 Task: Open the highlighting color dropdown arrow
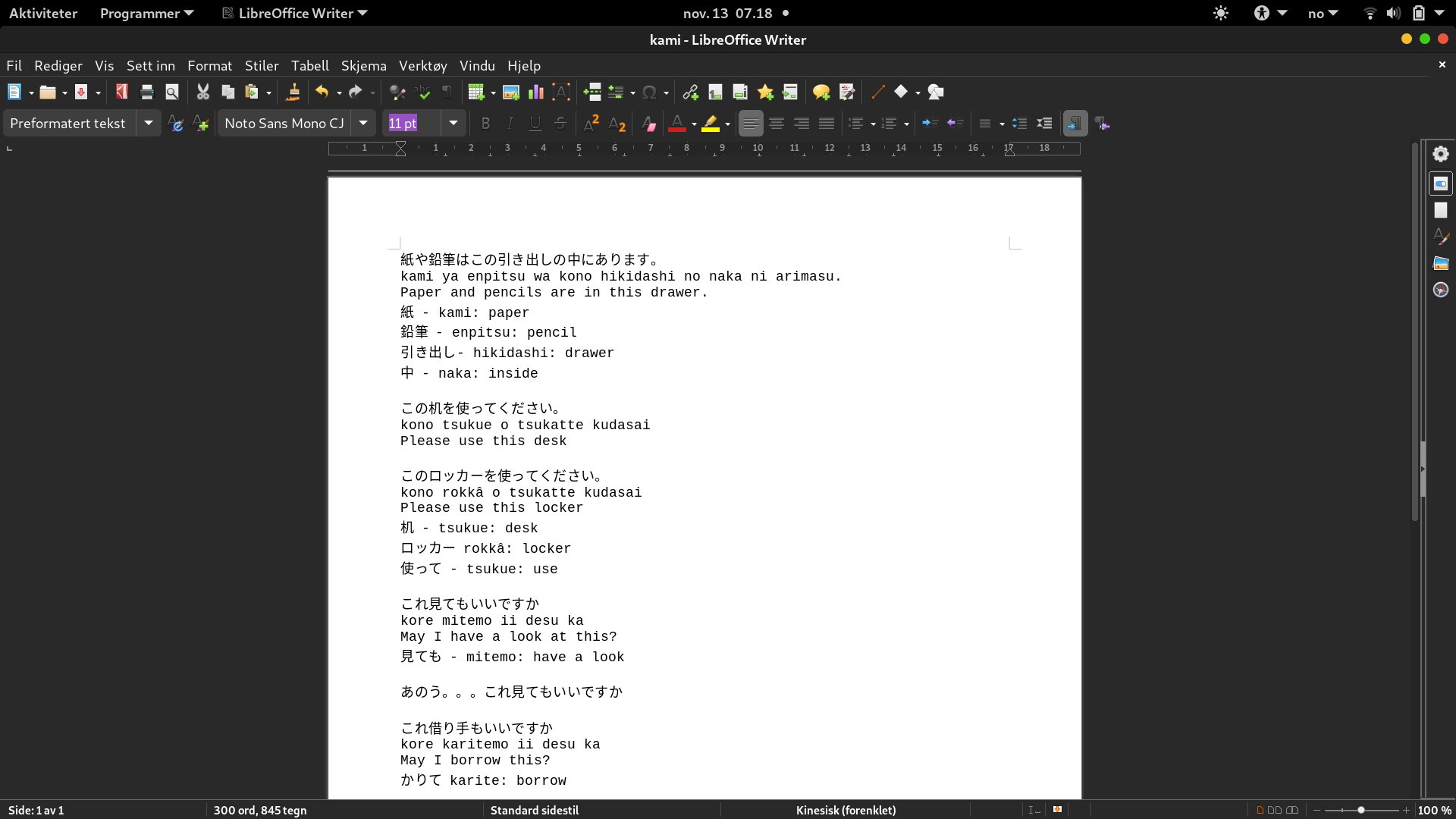click(727, 124)
